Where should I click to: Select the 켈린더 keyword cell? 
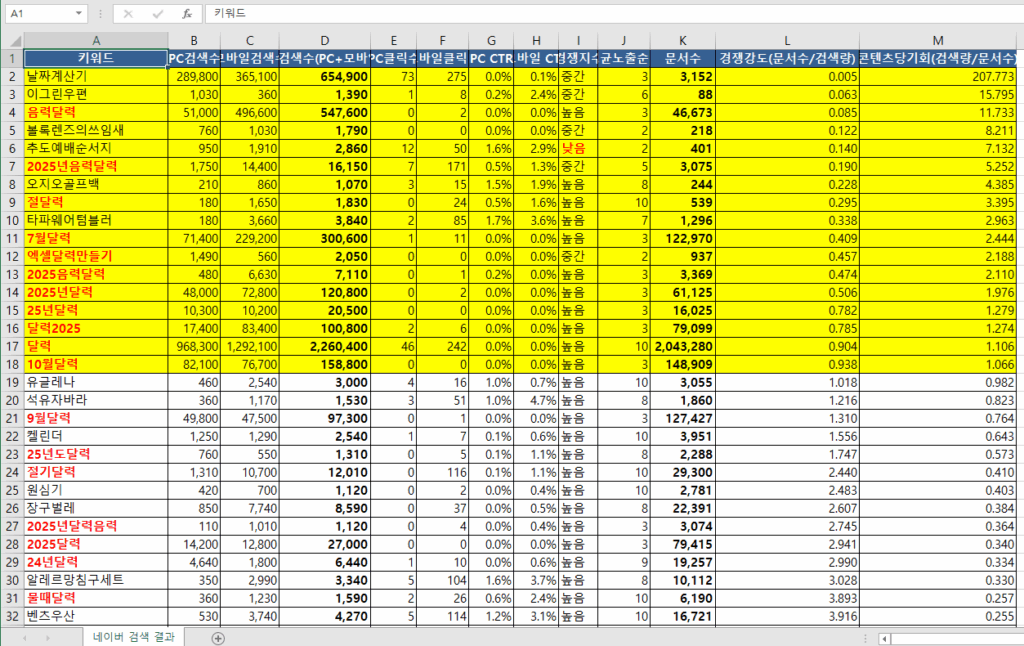(x=96, y=436)
